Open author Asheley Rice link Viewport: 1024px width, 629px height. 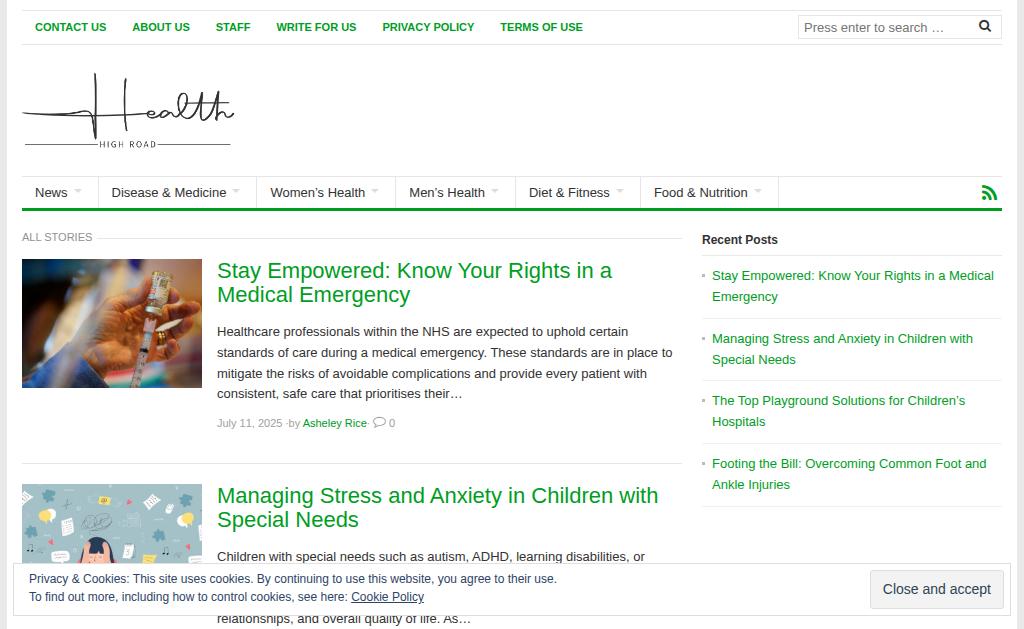pyautogui.click(x=334, y=423)
